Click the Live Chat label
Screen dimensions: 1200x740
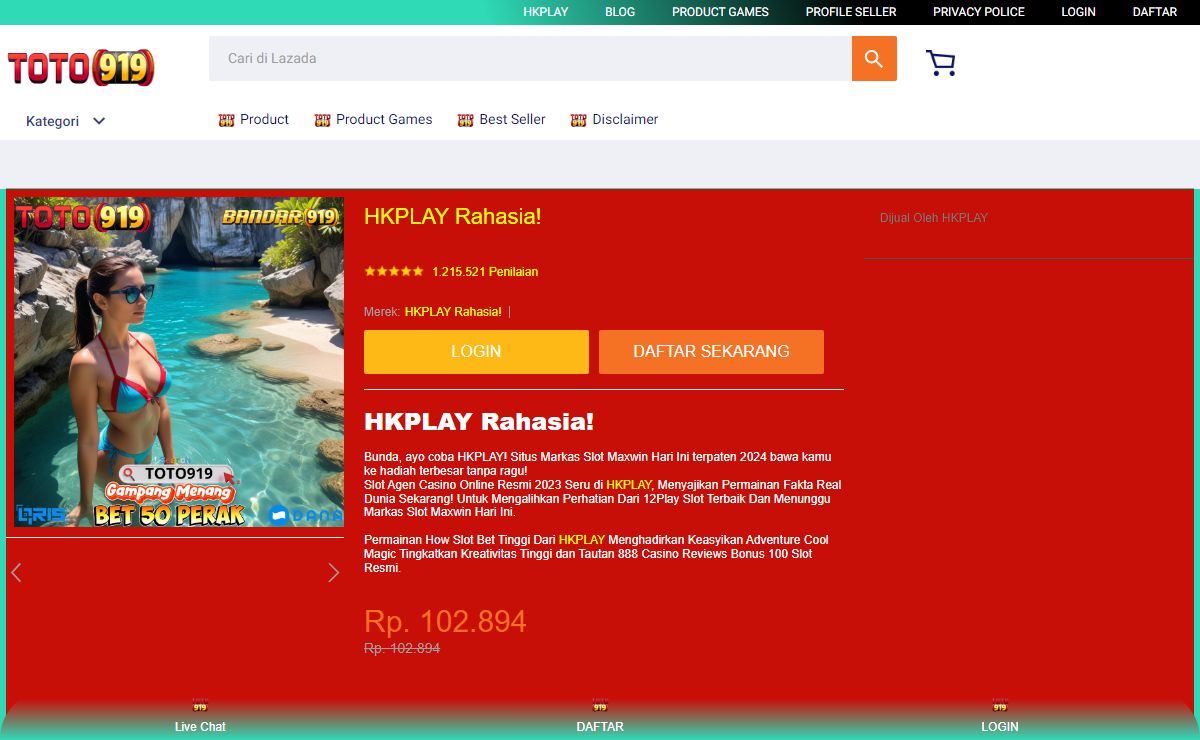(200, 727)
